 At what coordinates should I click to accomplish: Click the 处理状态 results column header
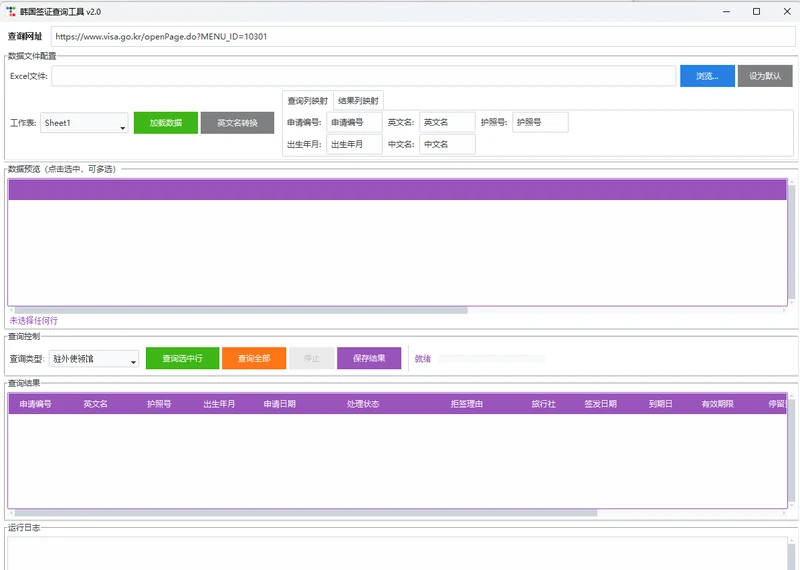click(363, 404)
